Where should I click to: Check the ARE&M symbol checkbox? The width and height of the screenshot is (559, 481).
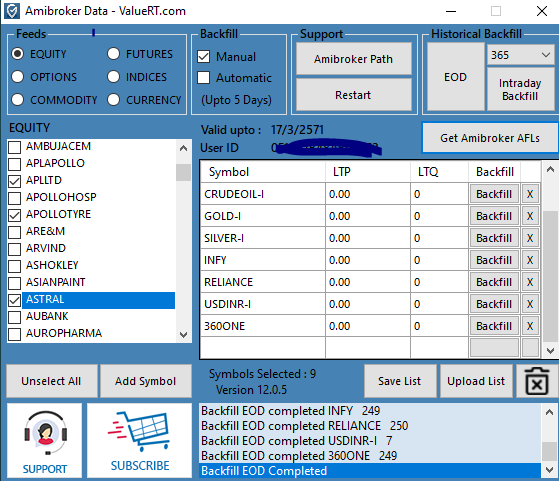(14, 232)
